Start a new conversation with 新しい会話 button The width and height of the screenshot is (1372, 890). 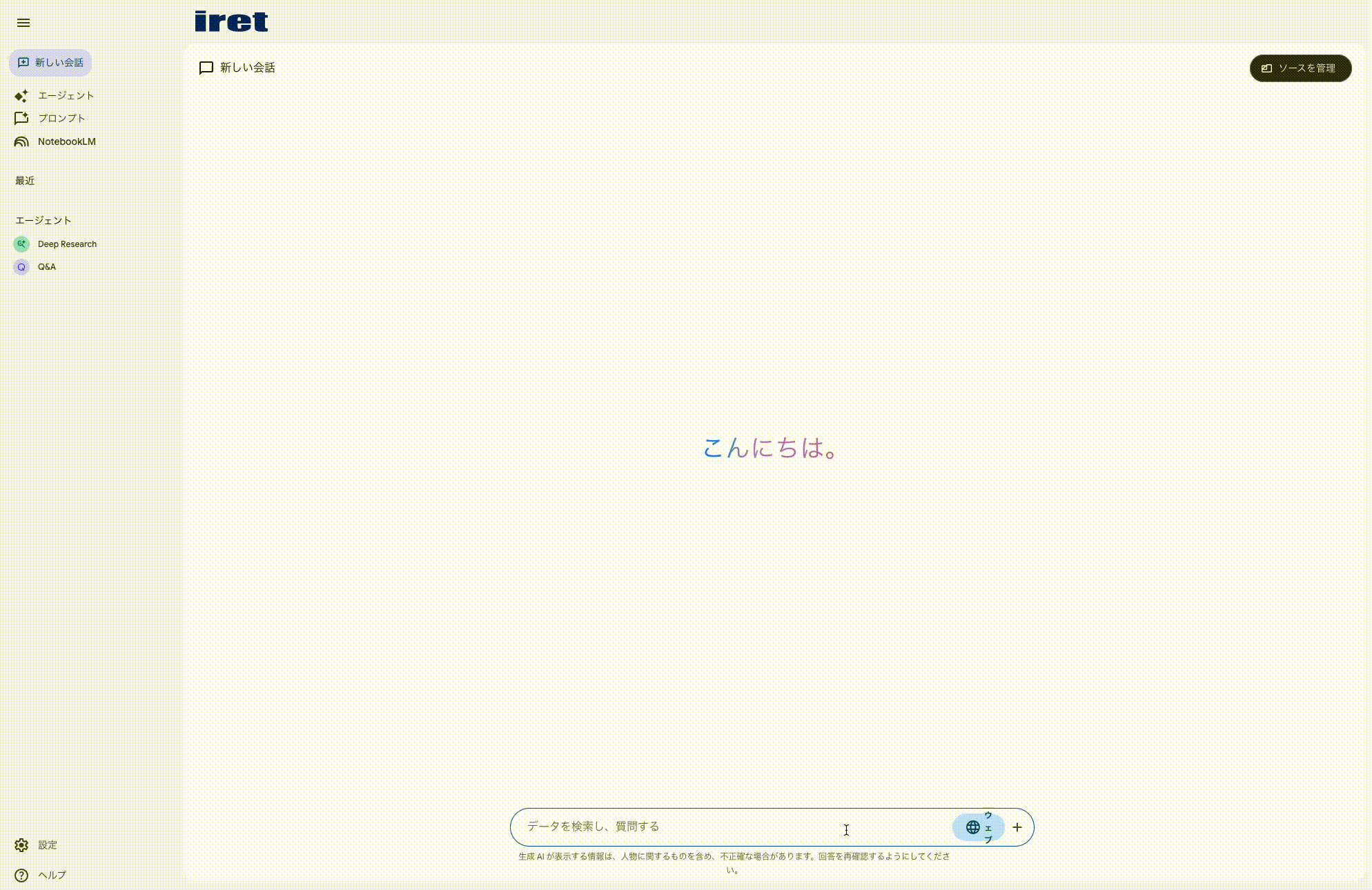tap(50, 63)
